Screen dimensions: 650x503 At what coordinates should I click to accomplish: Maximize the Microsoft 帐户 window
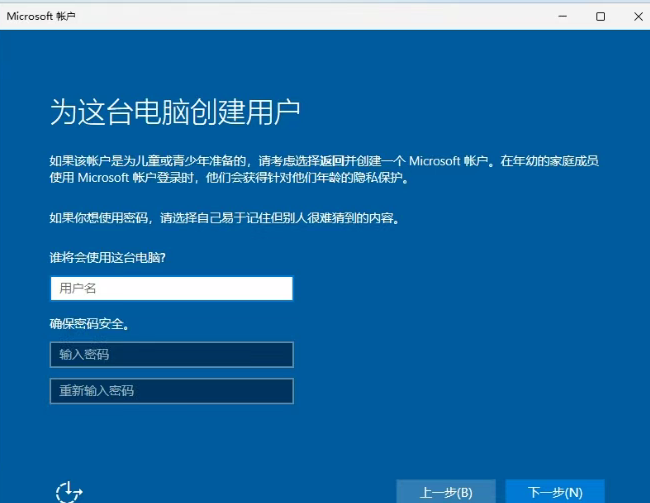tap(600, 16)
